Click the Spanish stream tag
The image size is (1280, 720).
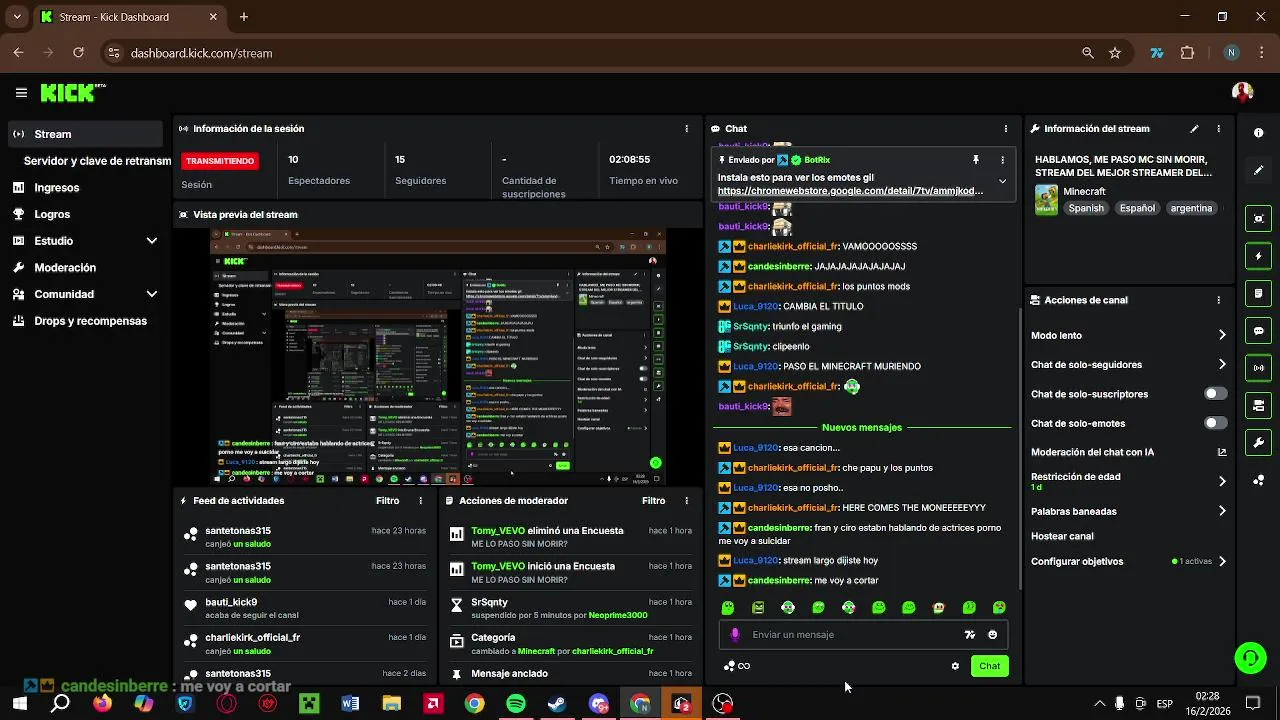tap(1086, 208)
